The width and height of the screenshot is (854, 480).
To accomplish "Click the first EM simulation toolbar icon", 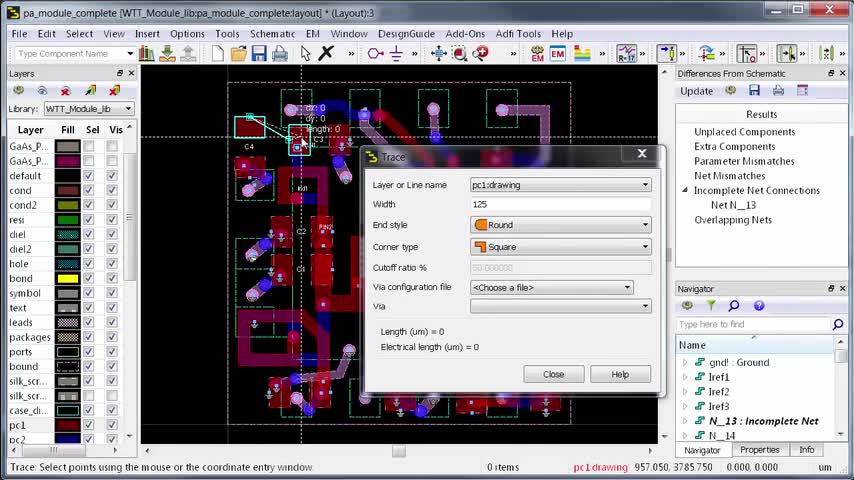I will (537, 53).
